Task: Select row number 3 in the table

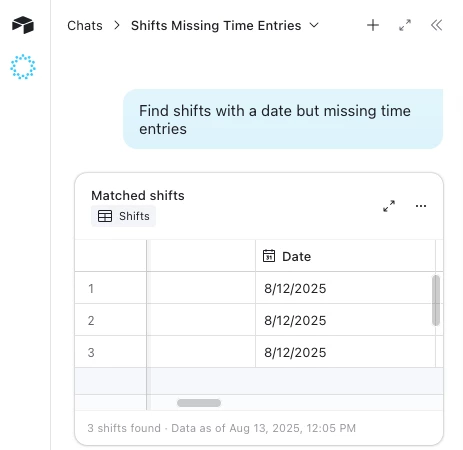Action: click(x=91, y=352)
